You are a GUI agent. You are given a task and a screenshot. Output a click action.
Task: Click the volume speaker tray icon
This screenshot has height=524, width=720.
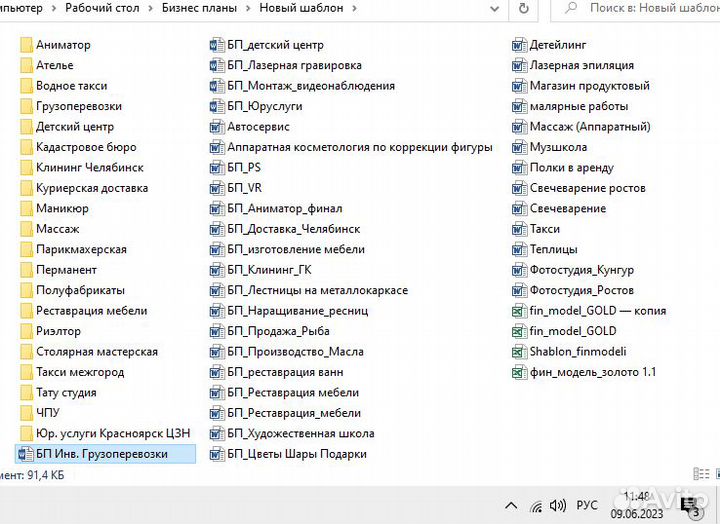559,505
